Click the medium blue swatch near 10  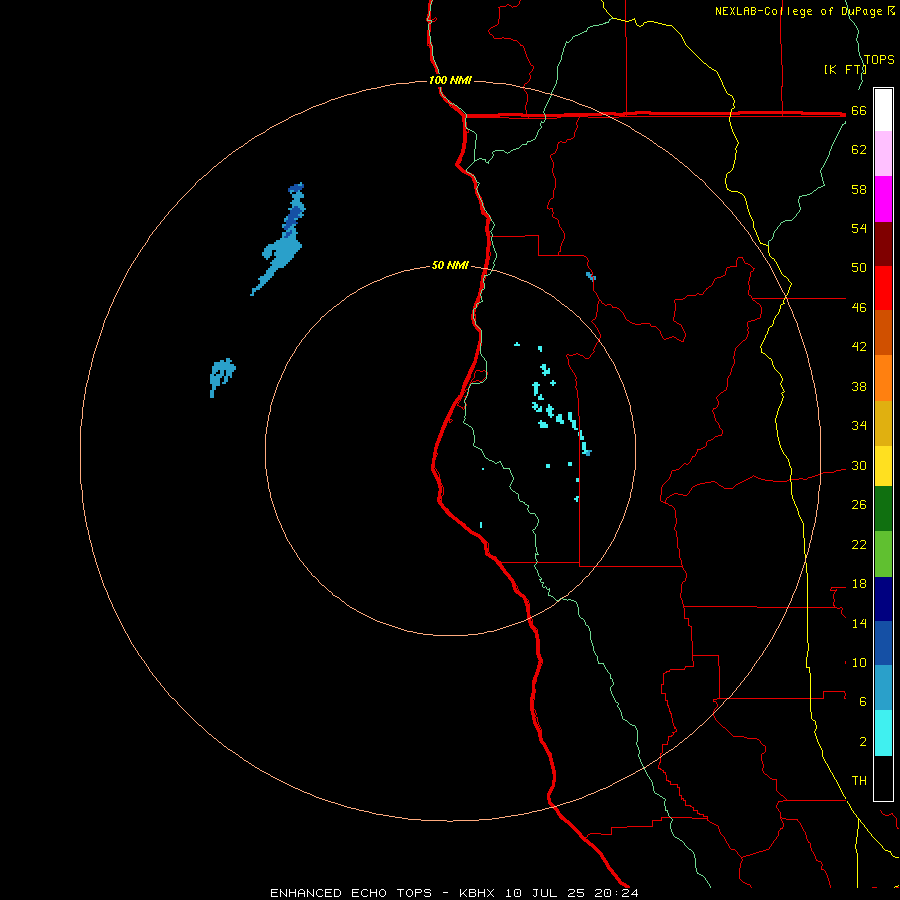[x=883, y=643]
